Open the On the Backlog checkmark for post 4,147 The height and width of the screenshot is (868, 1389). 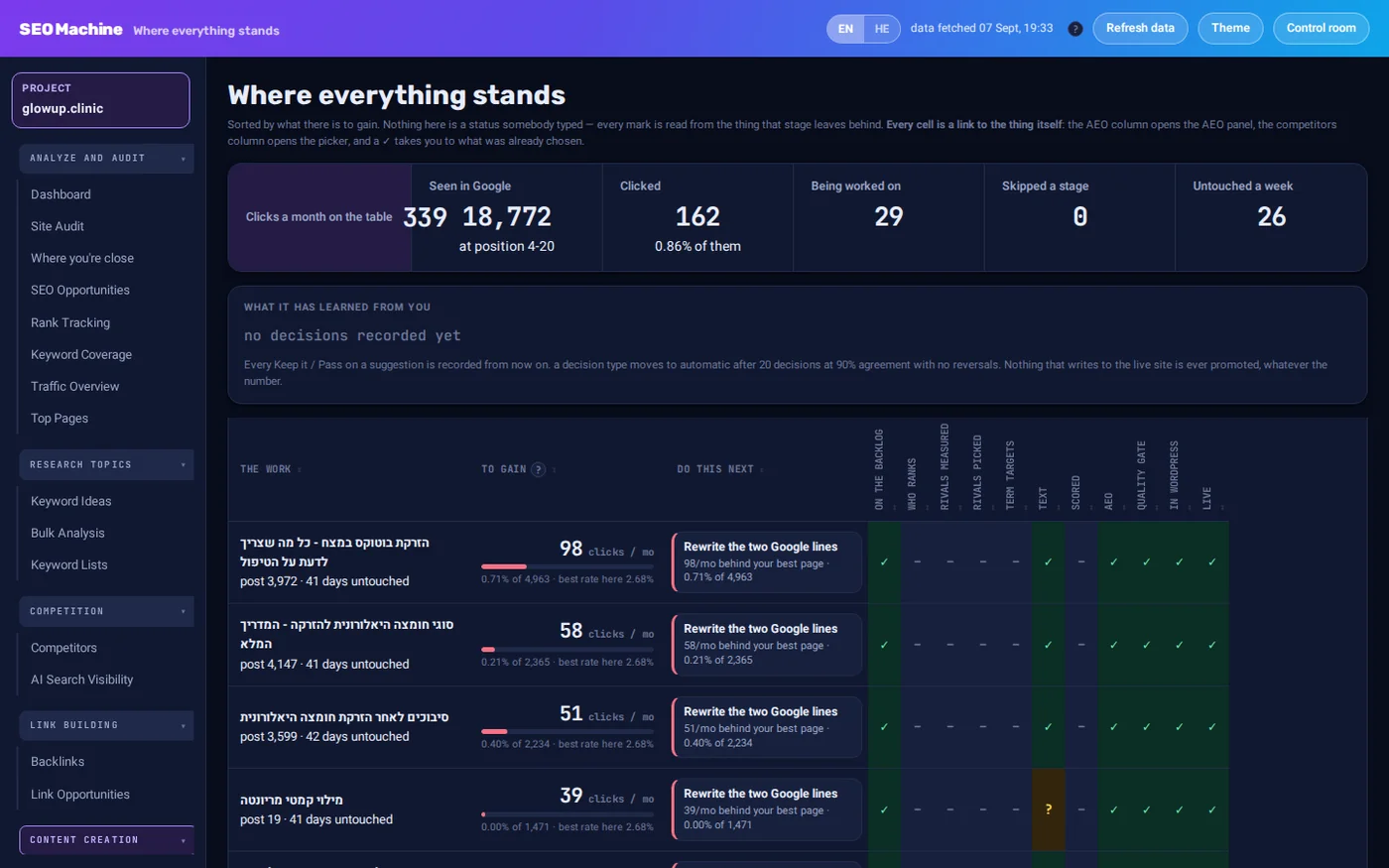pos(884,645)
